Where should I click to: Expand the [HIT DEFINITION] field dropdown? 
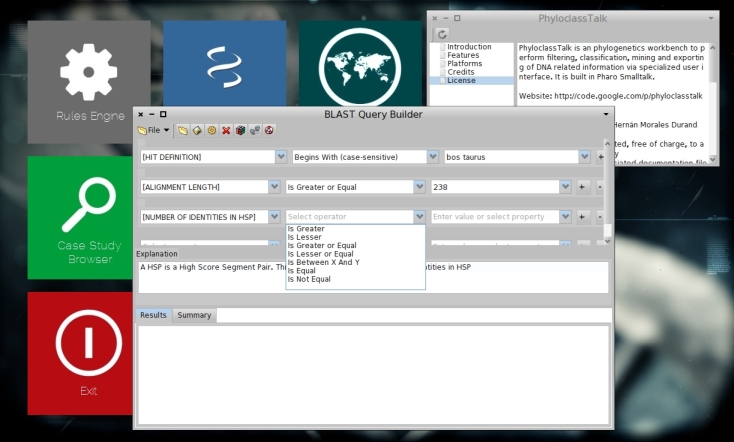[x=281, y=157]
